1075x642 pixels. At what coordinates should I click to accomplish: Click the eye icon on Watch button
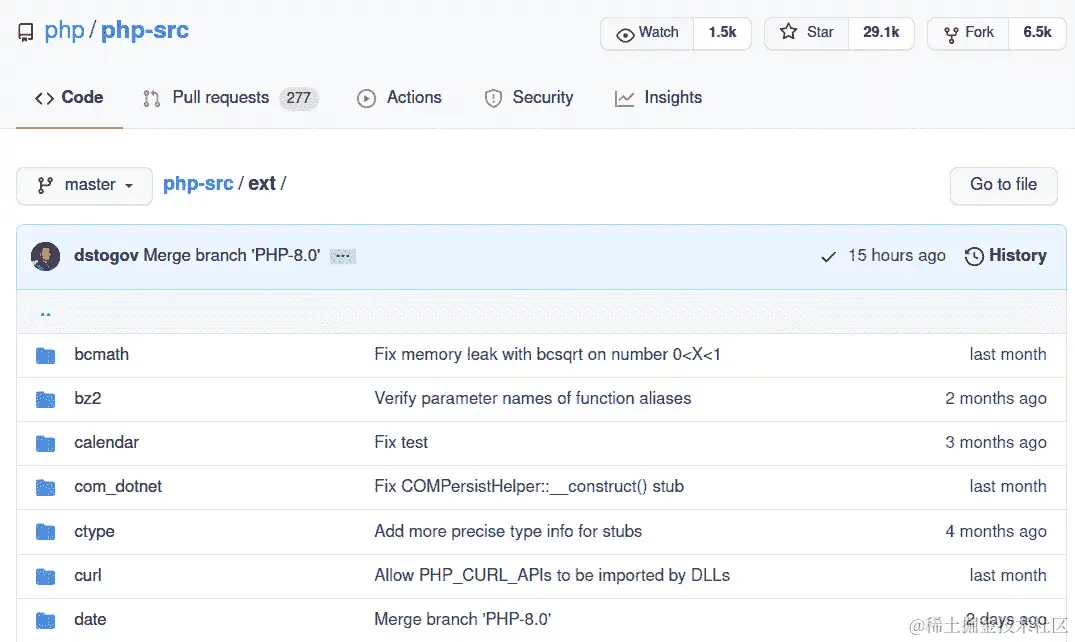[x=627, y=32]
